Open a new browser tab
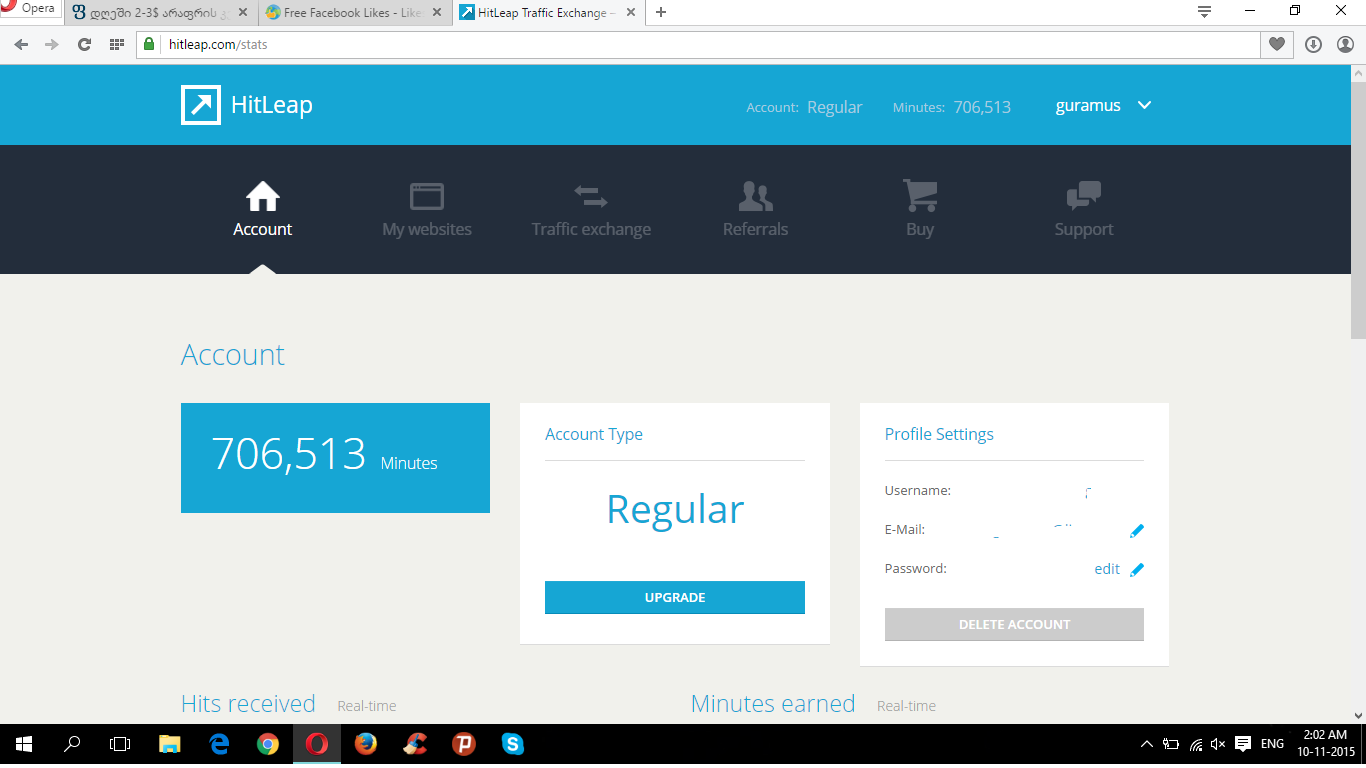Screen dimensions: 1366x768 [x=661, y=13]
